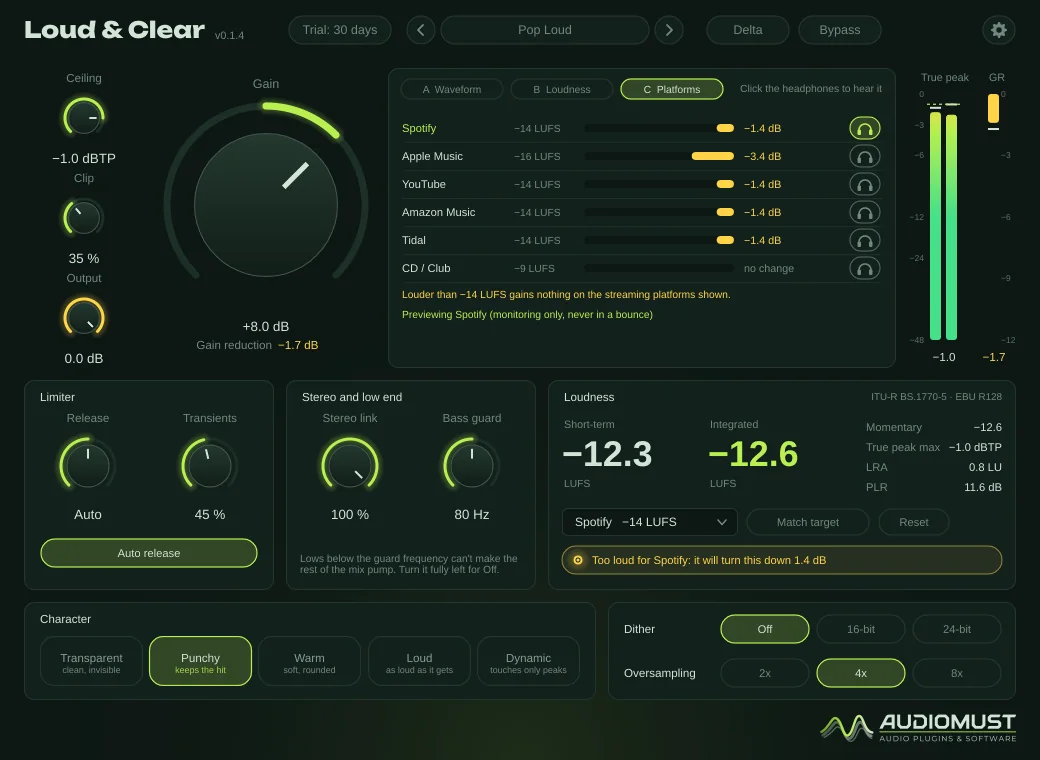
Task: Click the Release knob in Limiter
Action: (88, 464)
